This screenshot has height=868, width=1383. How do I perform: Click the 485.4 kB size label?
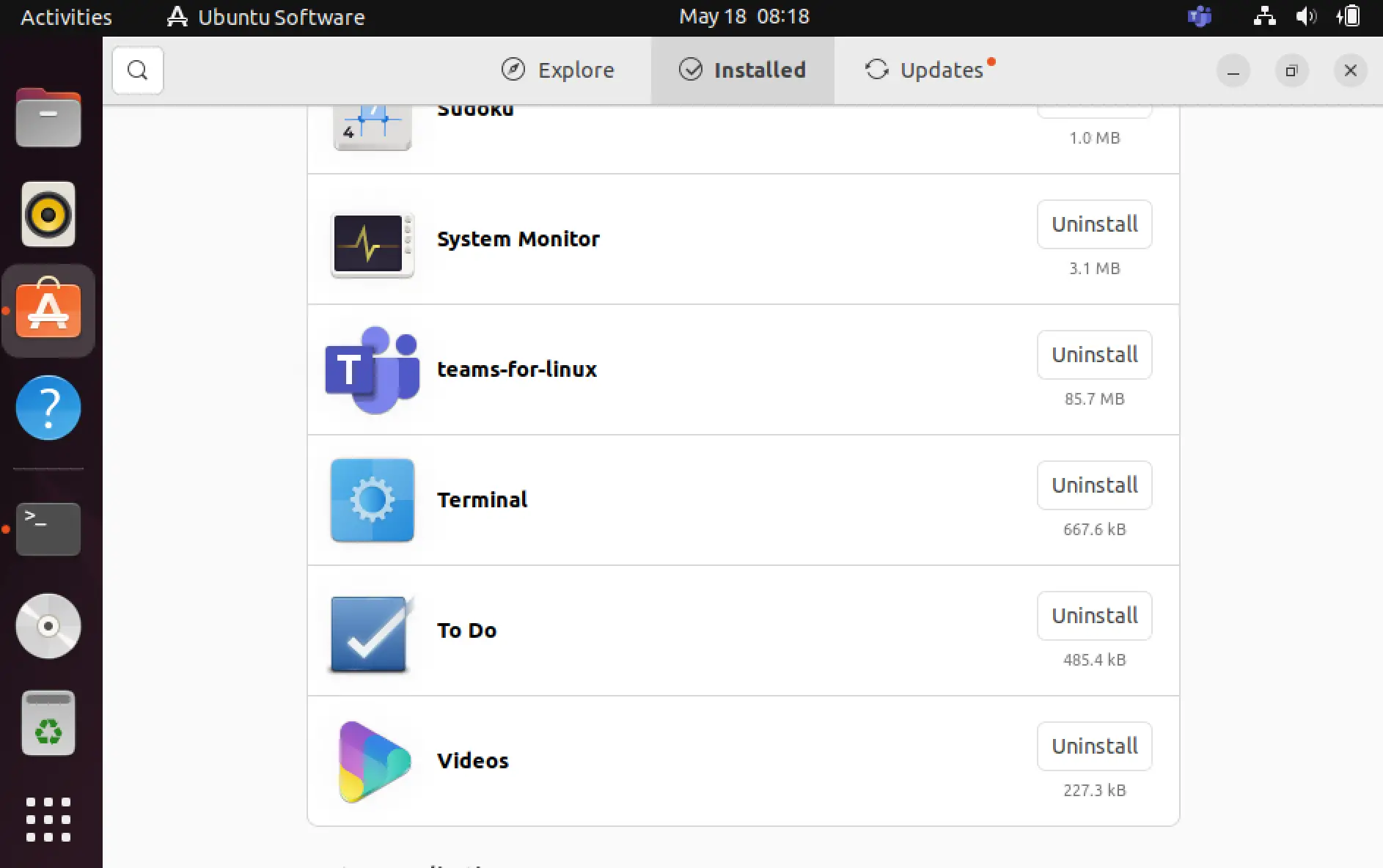coord(1094,660)
